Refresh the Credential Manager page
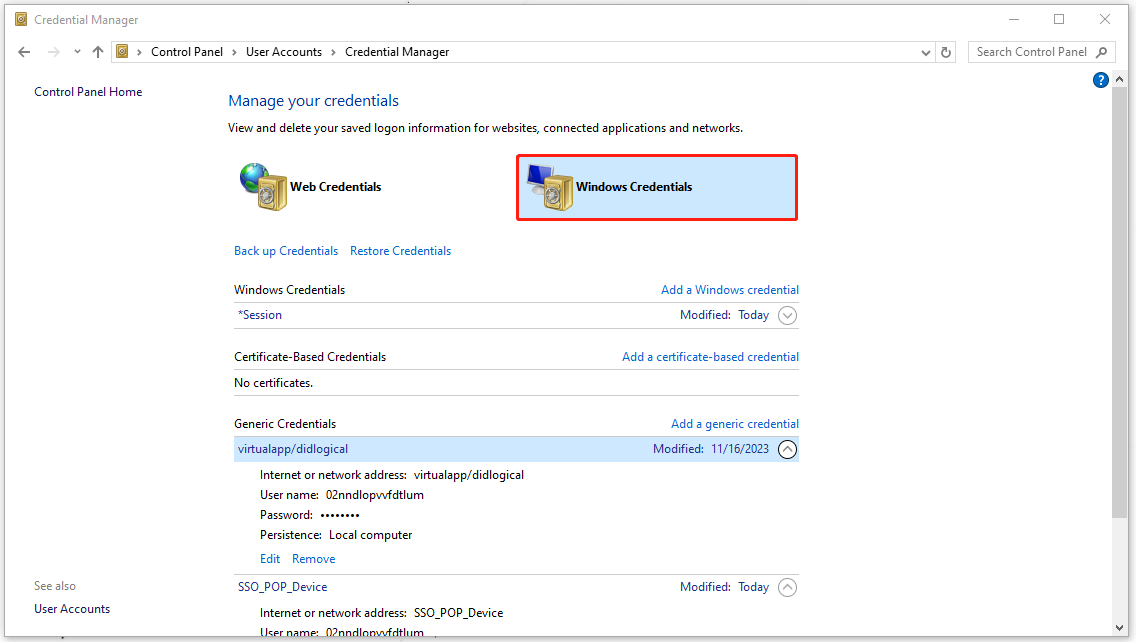The image size is (1136, 642). (x=945, y=51)
